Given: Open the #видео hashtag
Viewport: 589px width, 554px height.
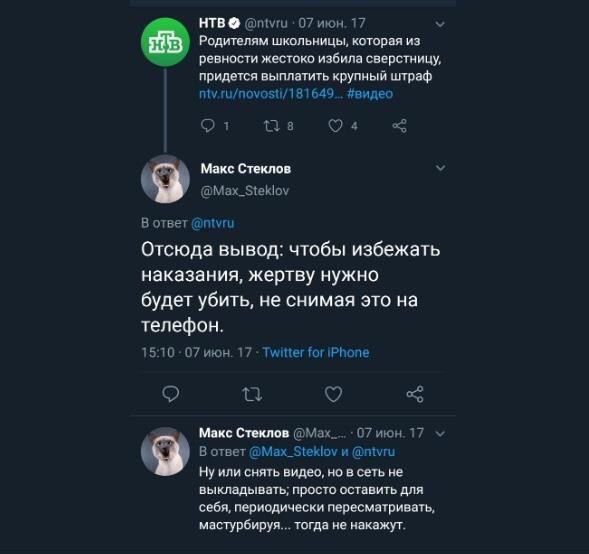Looking at the screenshot, I should tap(370, 94).
